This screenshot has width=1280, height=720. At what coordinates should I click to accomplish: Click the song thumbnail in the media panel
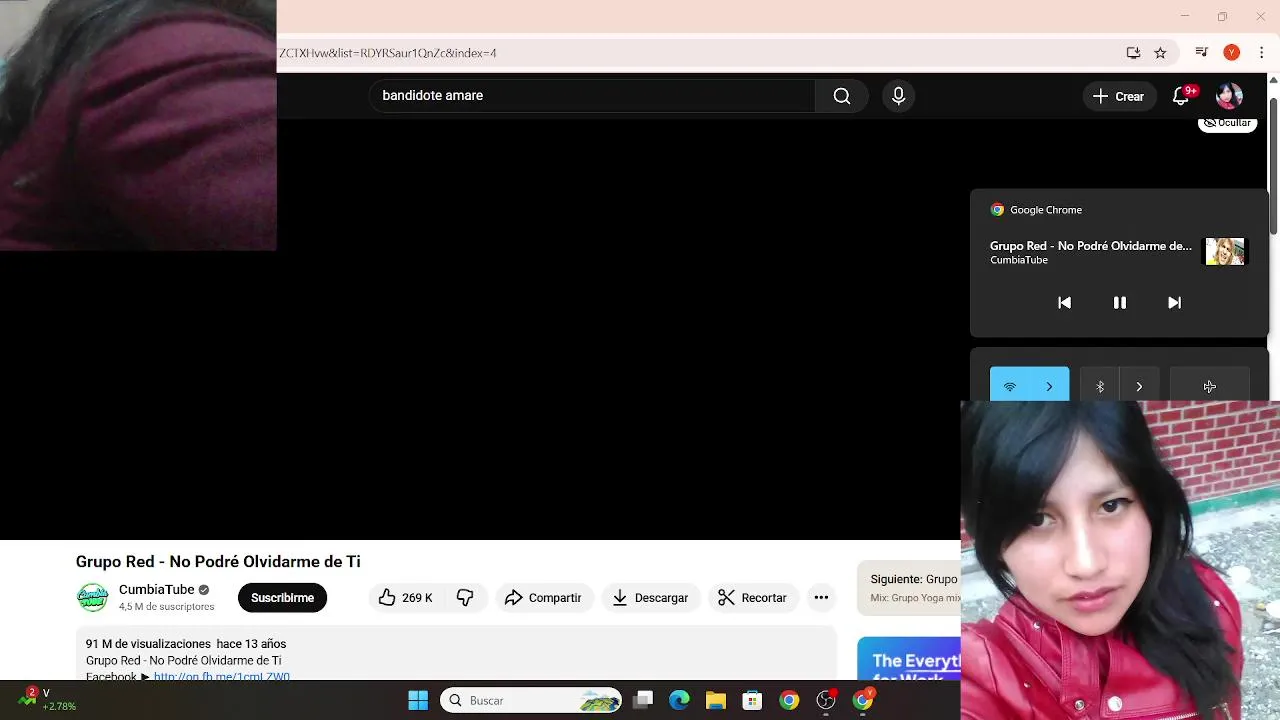pos(1225,251)
